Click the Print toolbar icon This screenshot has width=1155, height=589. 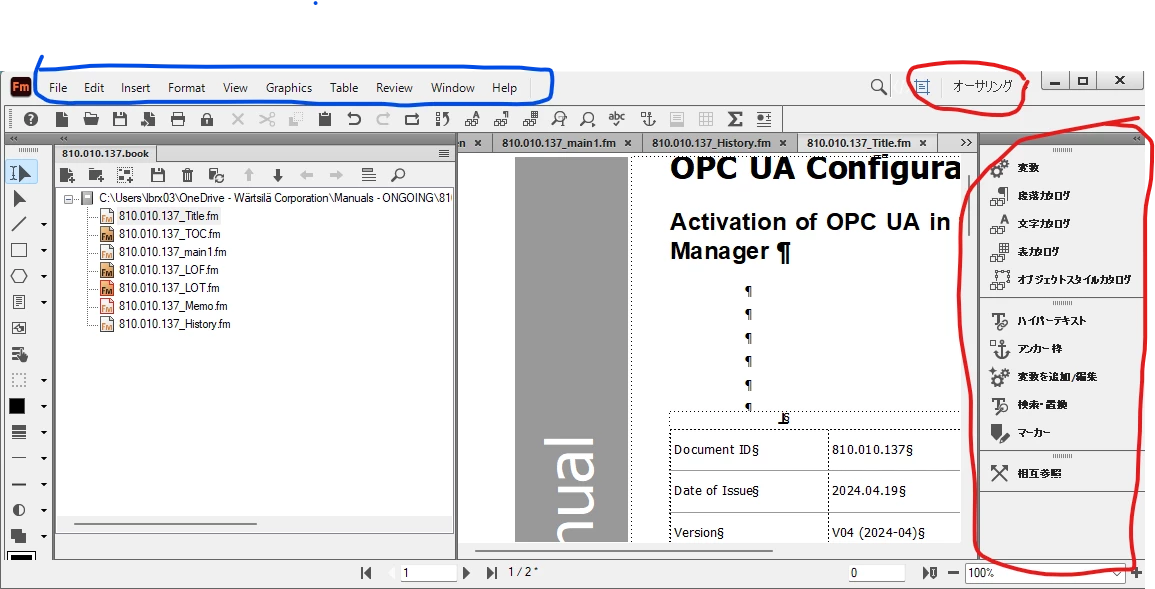(178, 119)
